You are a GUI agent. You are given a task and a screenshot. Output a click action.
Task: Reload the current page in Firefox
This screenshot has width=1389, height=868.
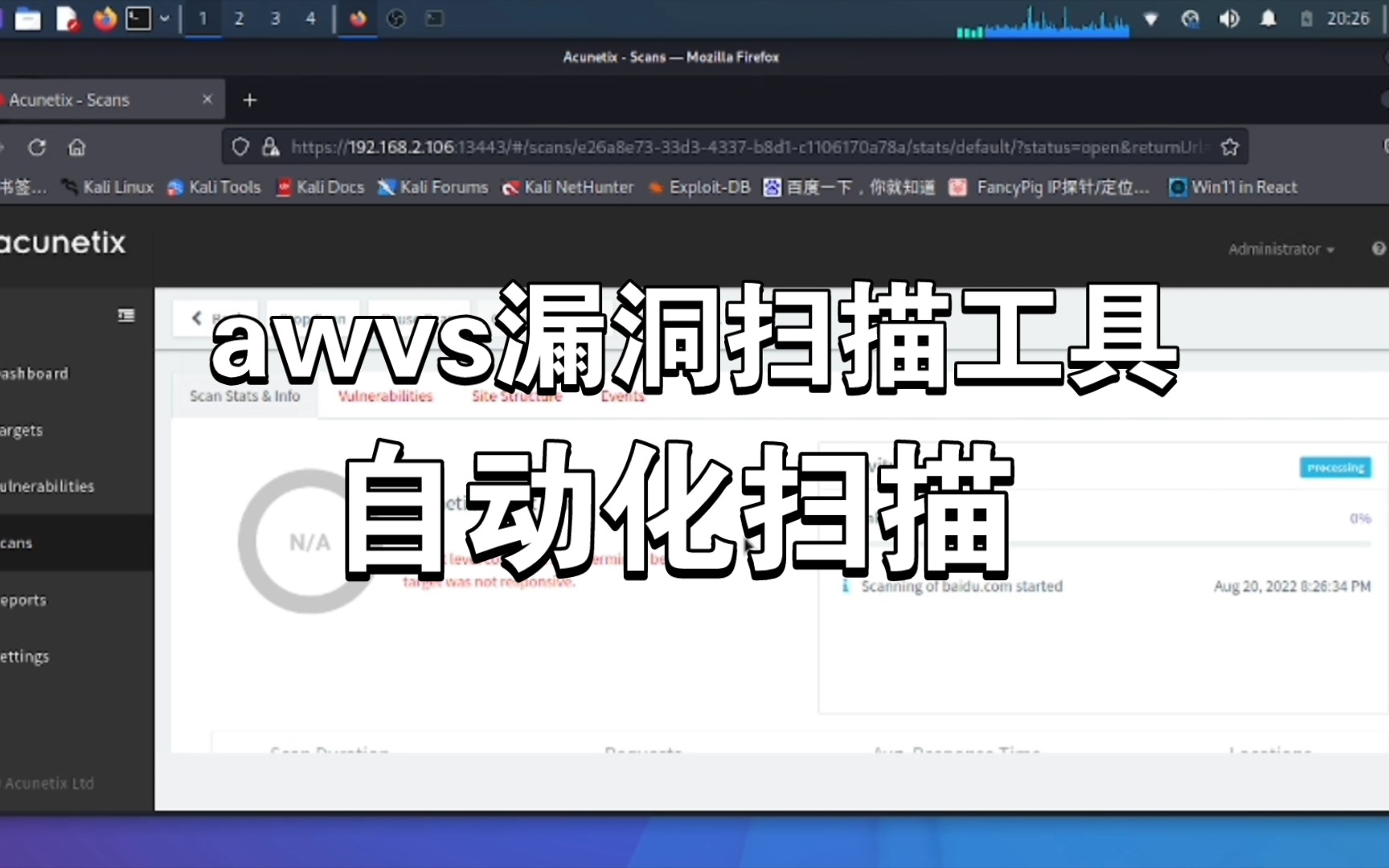click(x=37, y=147)
